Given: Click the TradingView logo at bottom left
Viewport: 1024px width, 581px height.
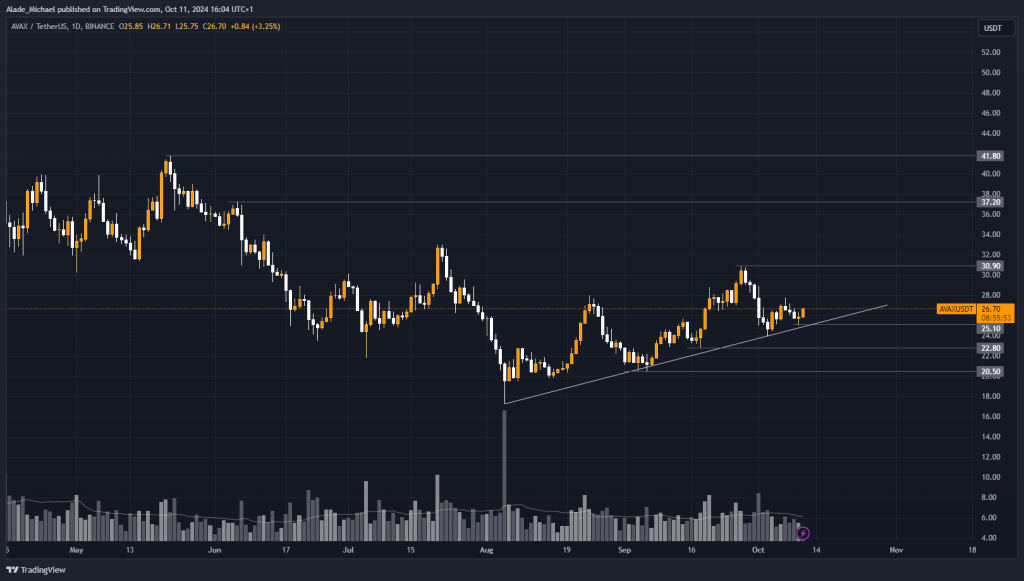Looking at the screenshot, I should pyautogui.click(x=36, y=570).
